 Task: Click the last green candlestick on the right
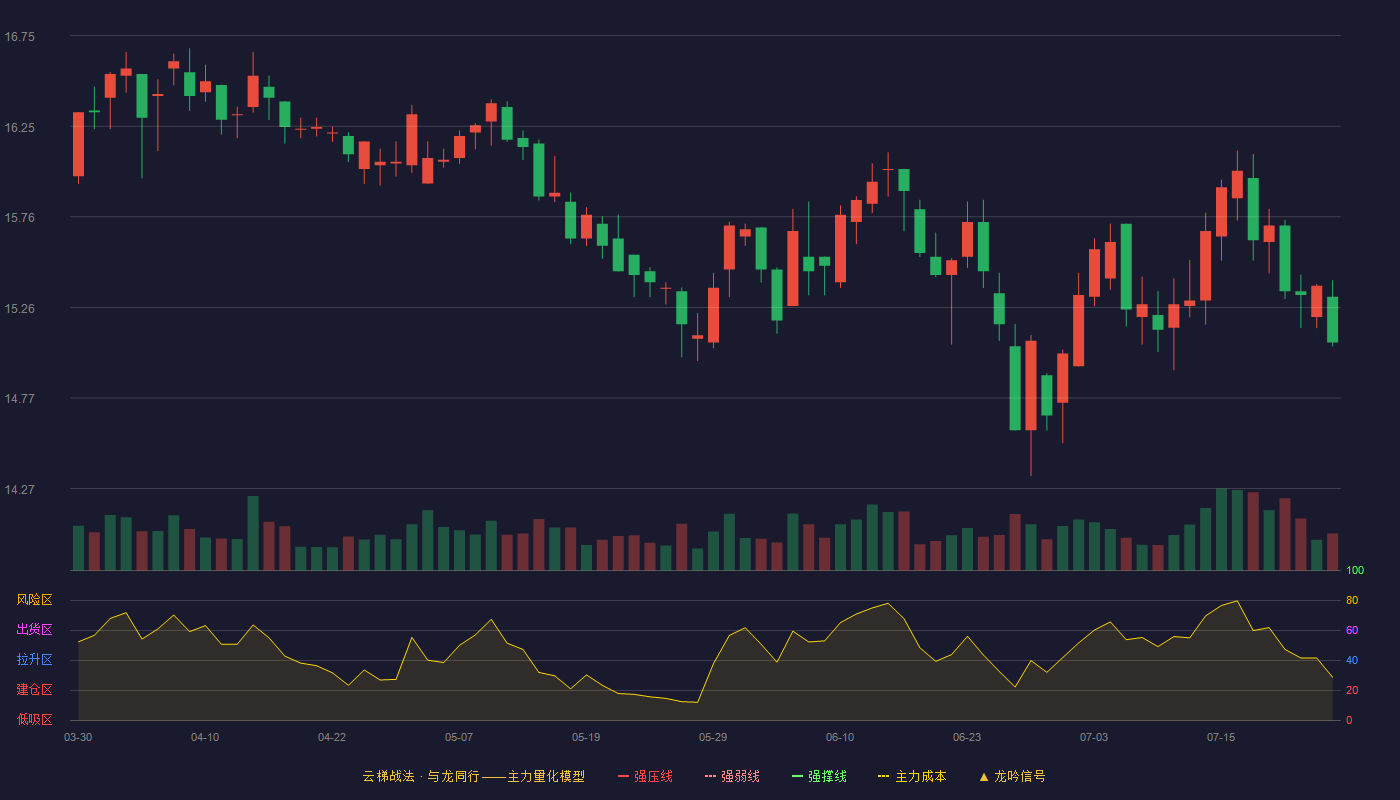(x=1332, y=319)
